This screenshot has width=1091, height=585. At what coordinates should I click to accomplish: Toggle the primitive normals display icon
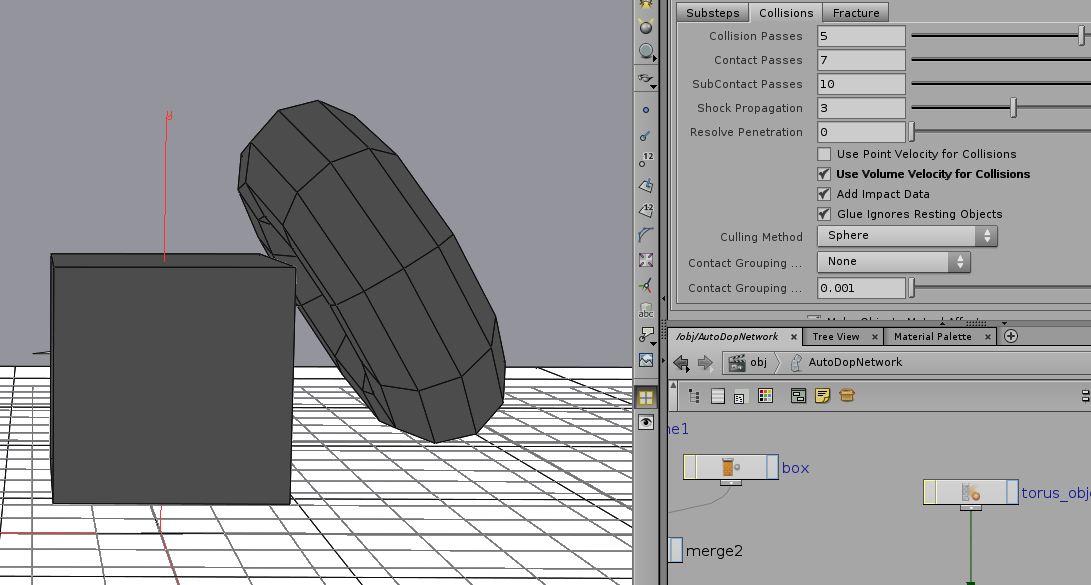pyautogui.click(x=646, y=186)
